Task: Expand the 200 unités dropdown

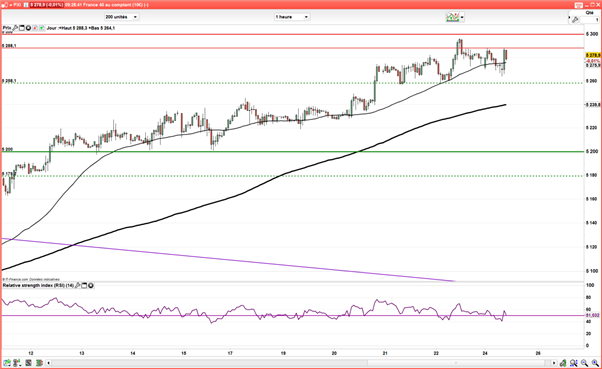Action: pyautogui.click(x=122, y=17)
